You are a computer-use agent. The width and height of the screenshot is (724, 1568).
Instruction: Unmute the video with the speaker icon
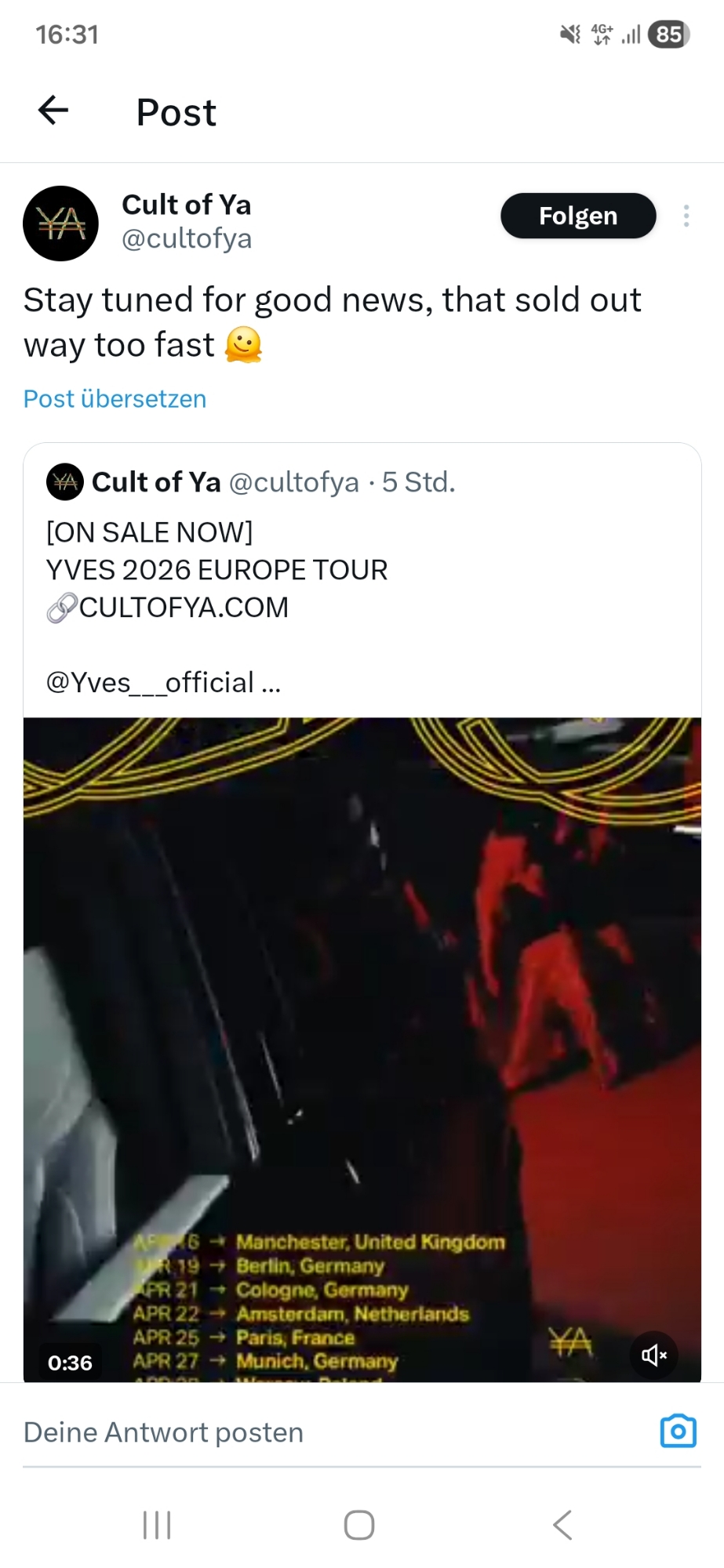653,1355
